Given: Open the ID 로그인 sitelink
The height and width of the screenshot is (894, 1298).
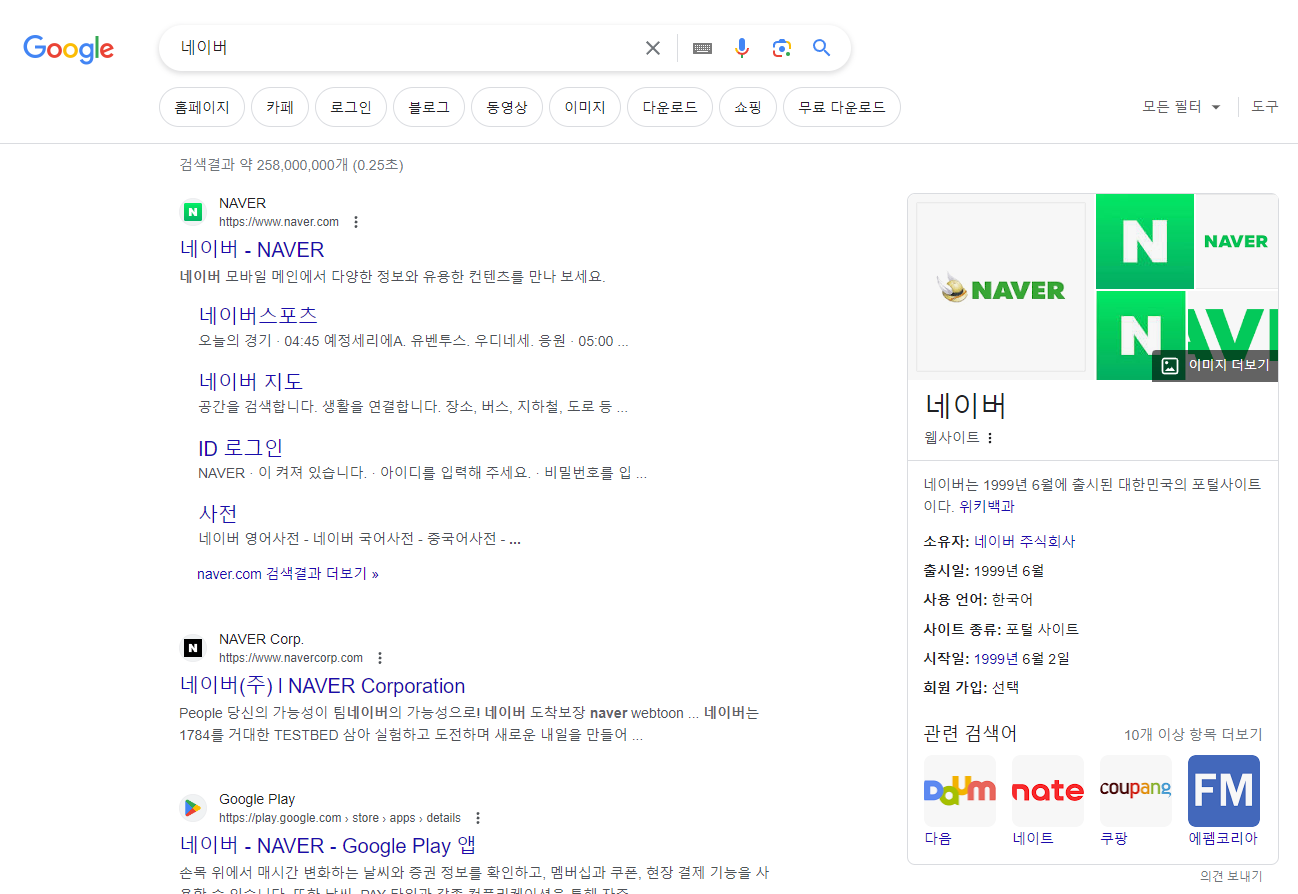Looking at the screenshot, I should tap(241, 447).
